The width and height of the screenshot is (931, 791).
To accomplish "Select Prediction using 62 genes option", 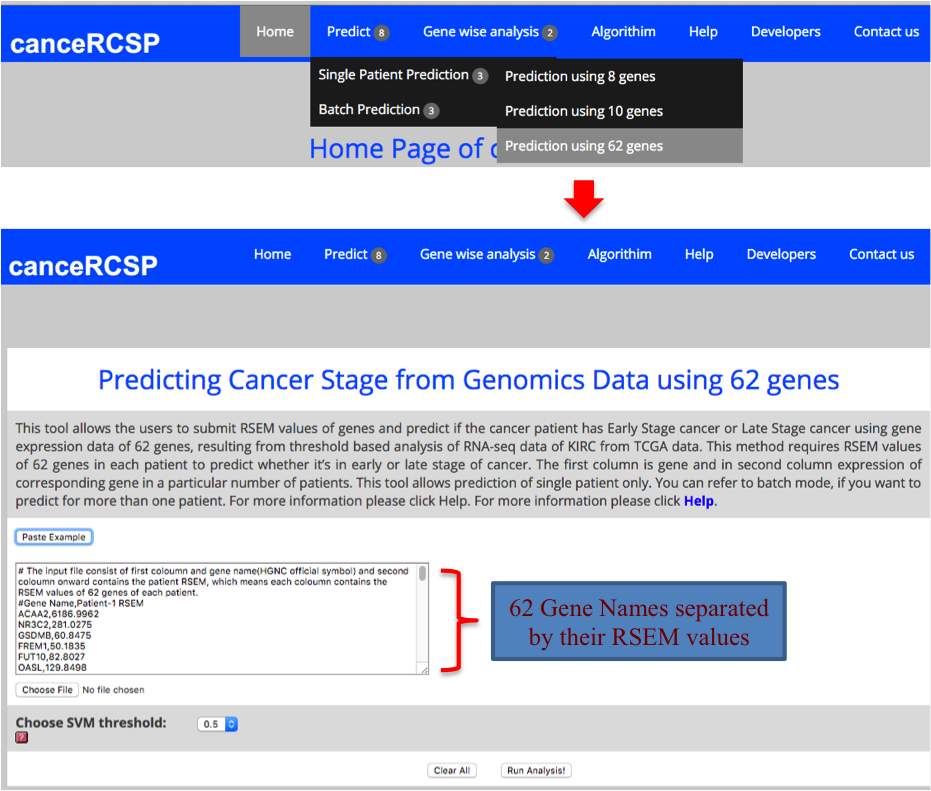I will tap(584, 146).
